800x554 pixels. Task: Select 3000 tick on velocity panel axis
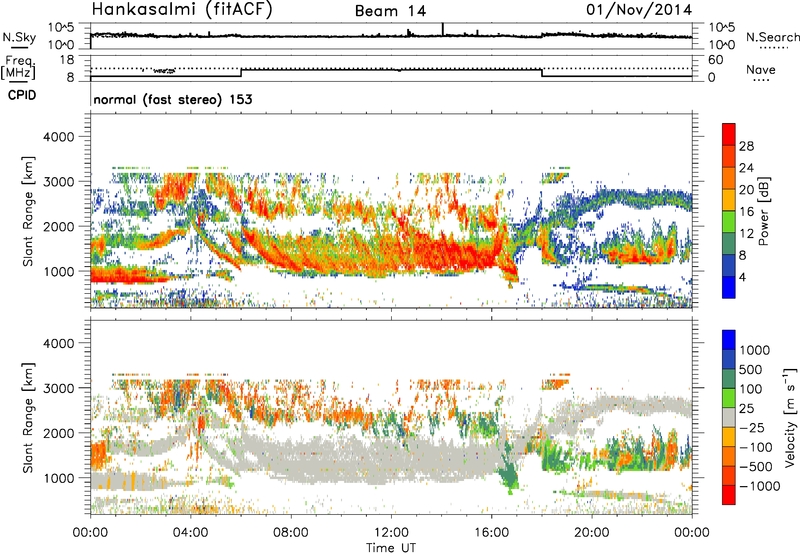[58, 388]
